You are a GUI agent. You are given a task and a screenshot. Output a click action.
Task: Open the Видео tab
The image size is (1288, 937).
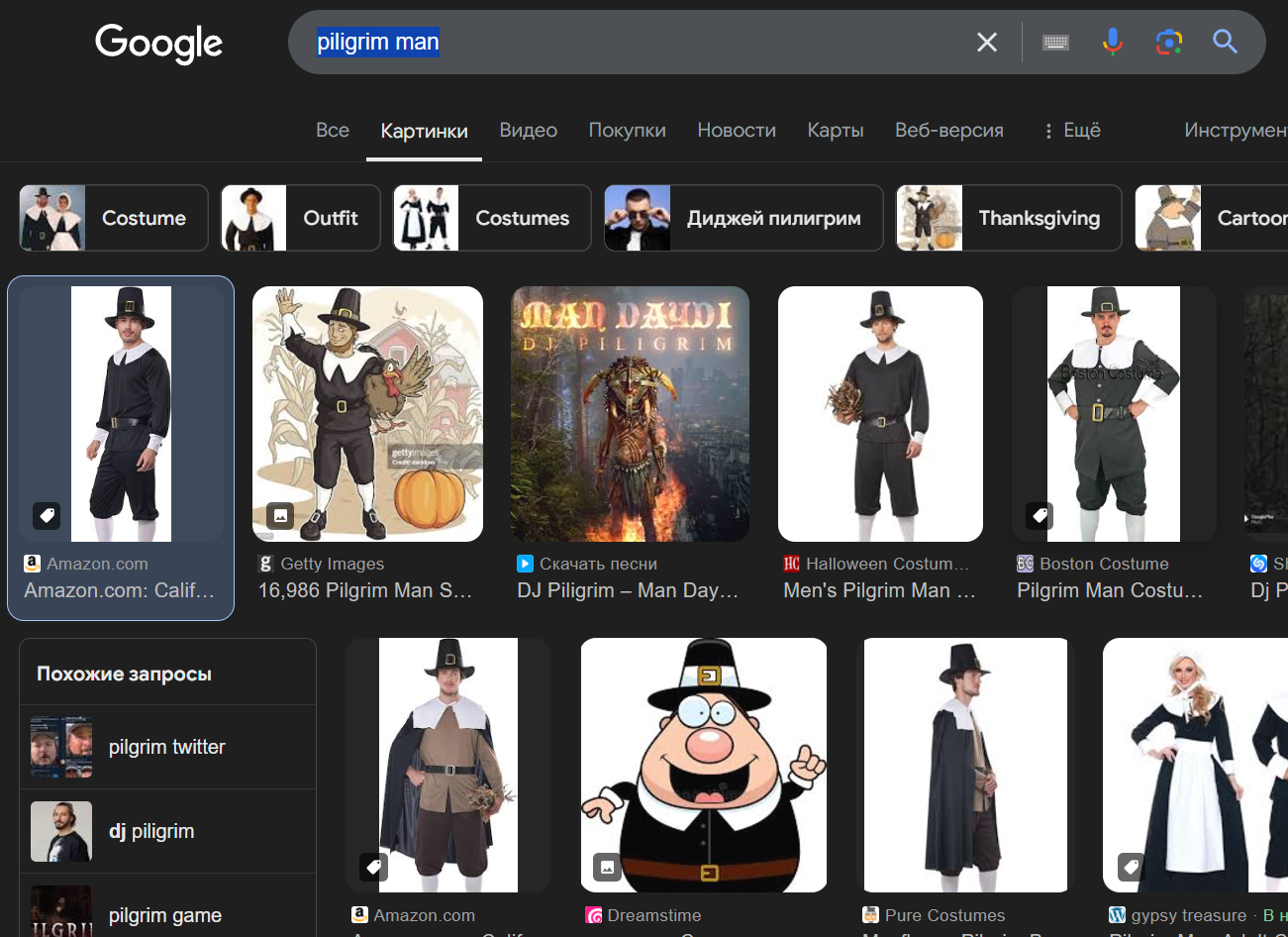529,130
